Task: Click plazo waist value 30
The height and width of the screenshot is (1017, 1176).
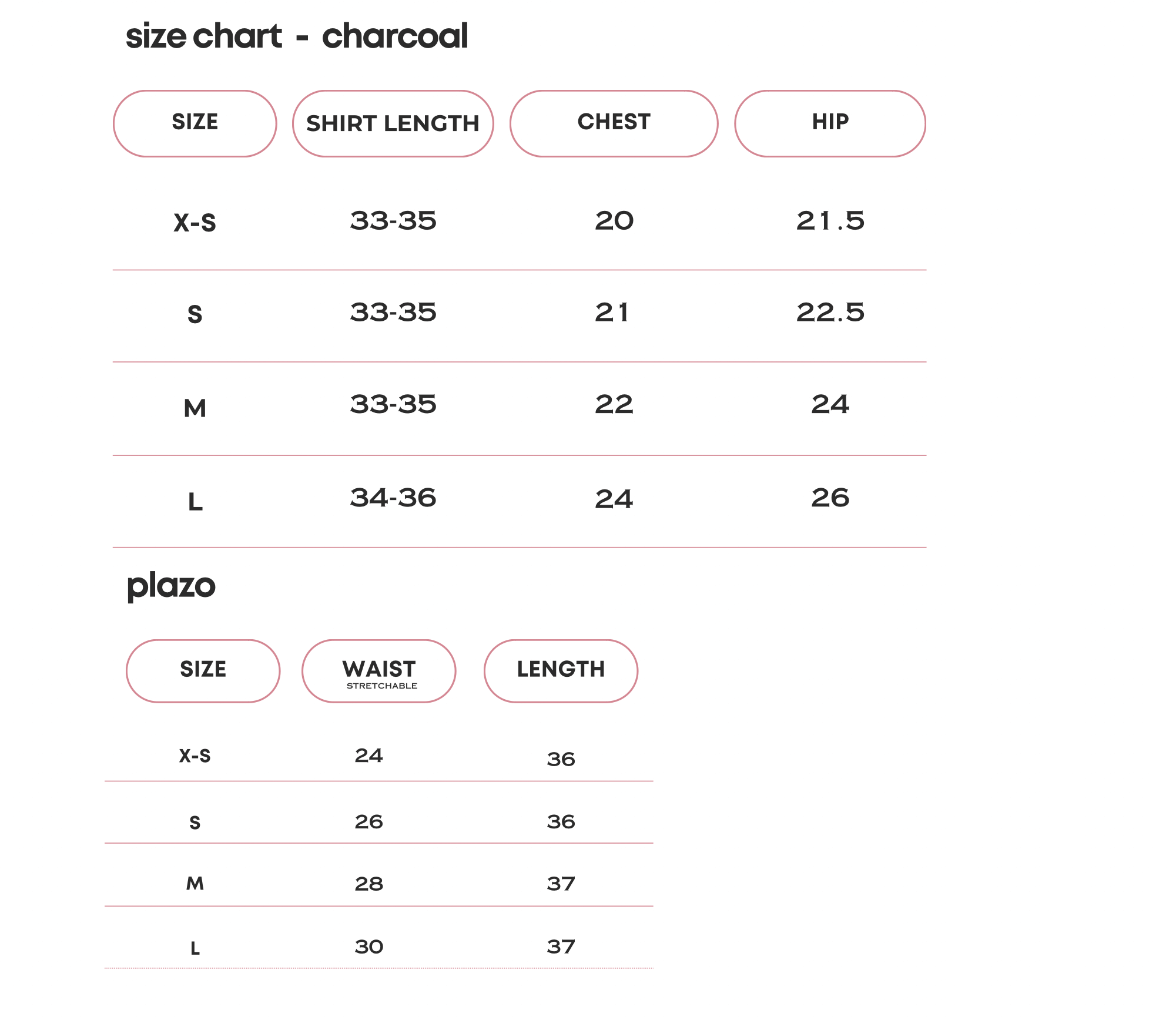Action: [x=369, y=946]
